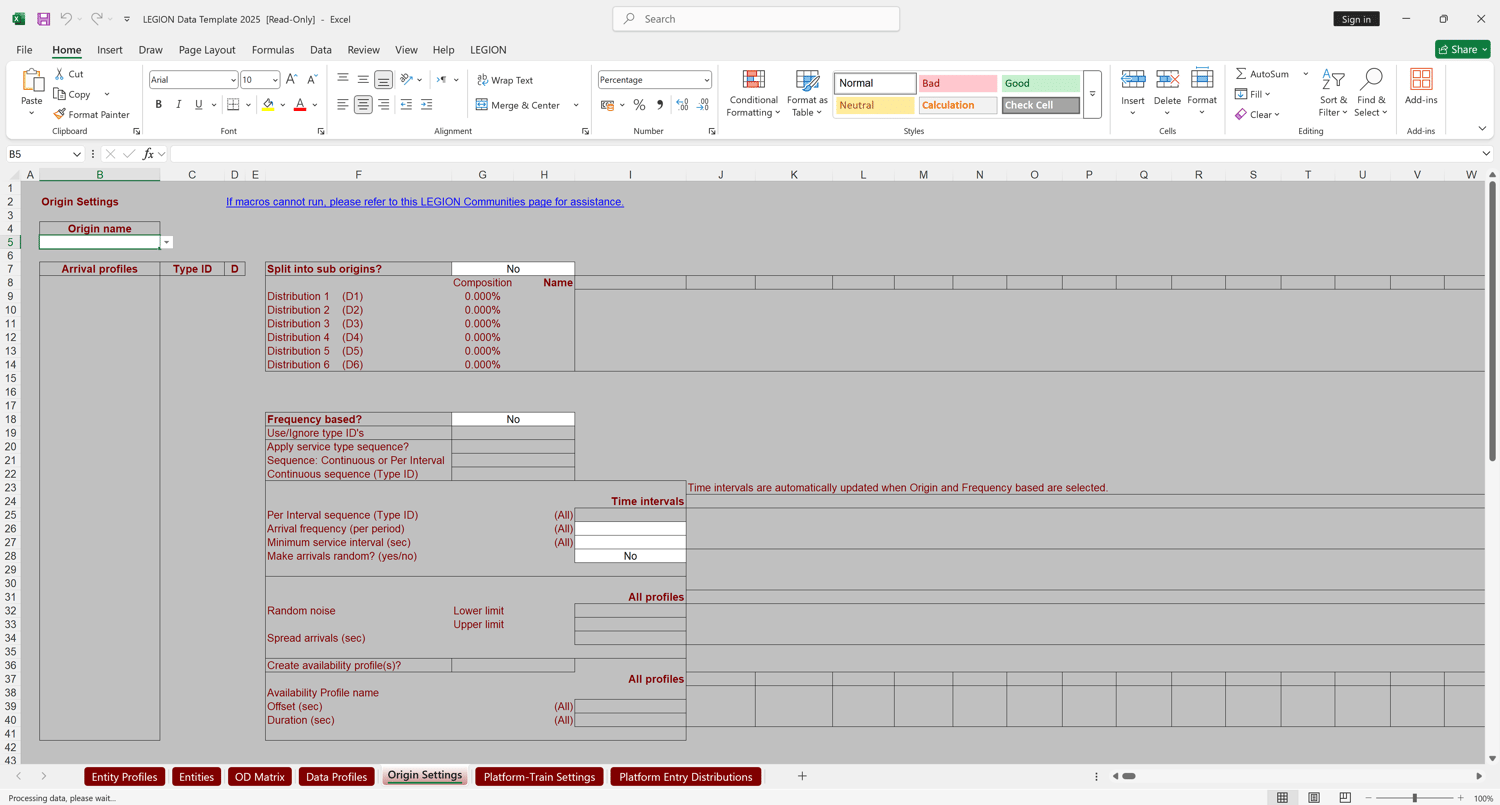Switch to the Formulas ribbon tab

(x=273, y=50)
